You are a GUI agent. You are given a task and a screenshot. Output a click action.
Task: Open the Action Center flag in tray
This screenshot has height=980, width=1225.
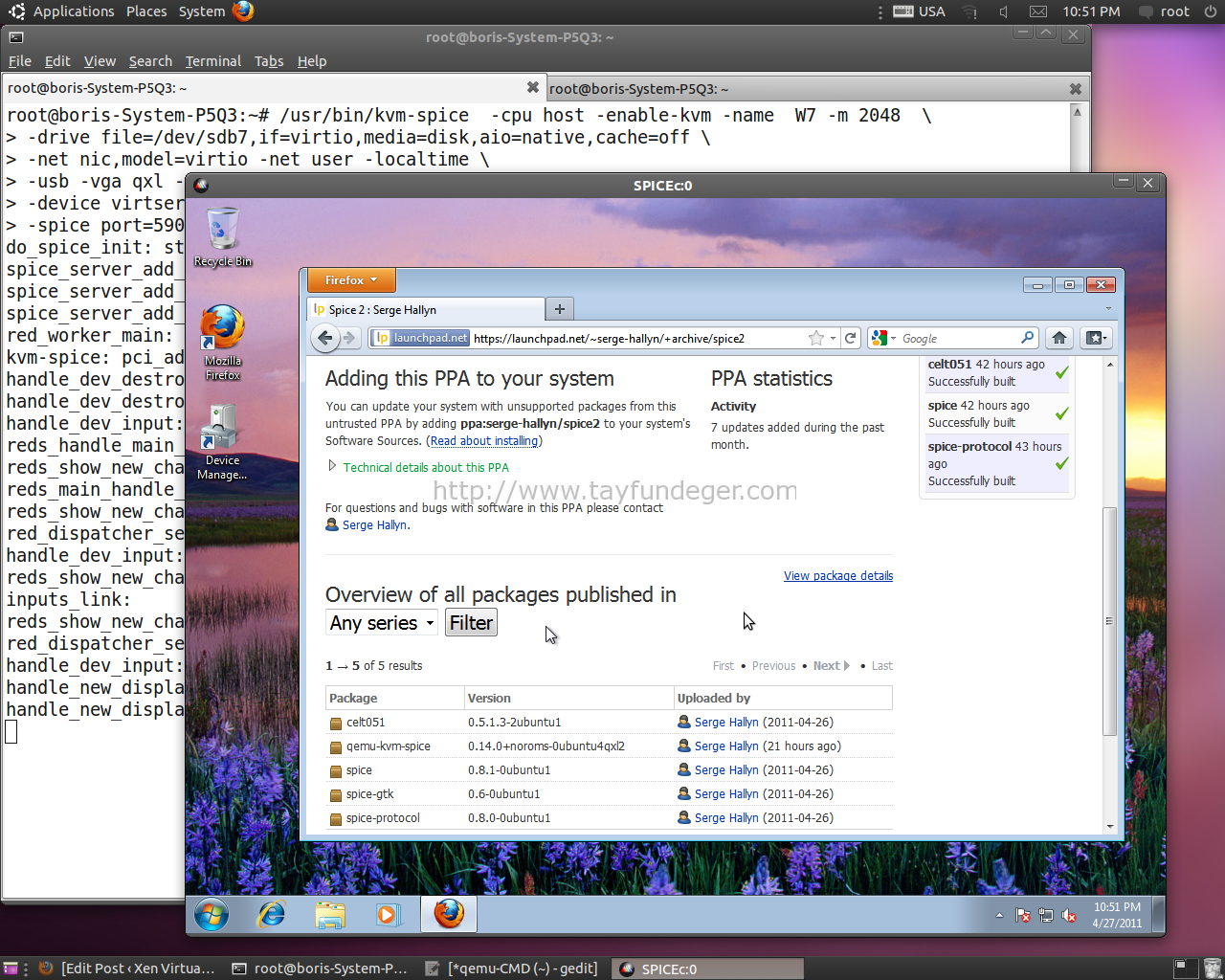1023,916
